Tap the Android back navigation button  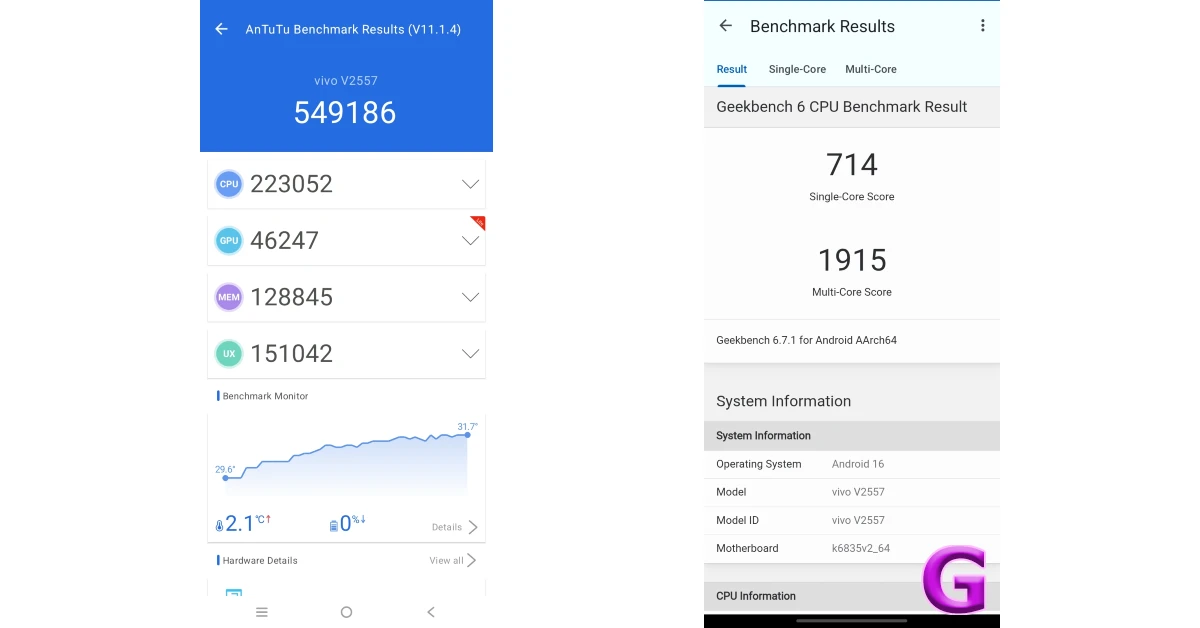point(431,612)
